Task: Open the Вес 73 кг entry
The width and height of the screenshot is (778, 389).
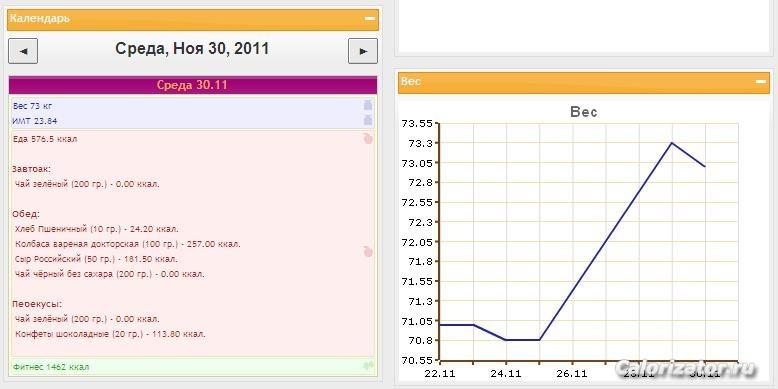Action: tap(33, 106)
